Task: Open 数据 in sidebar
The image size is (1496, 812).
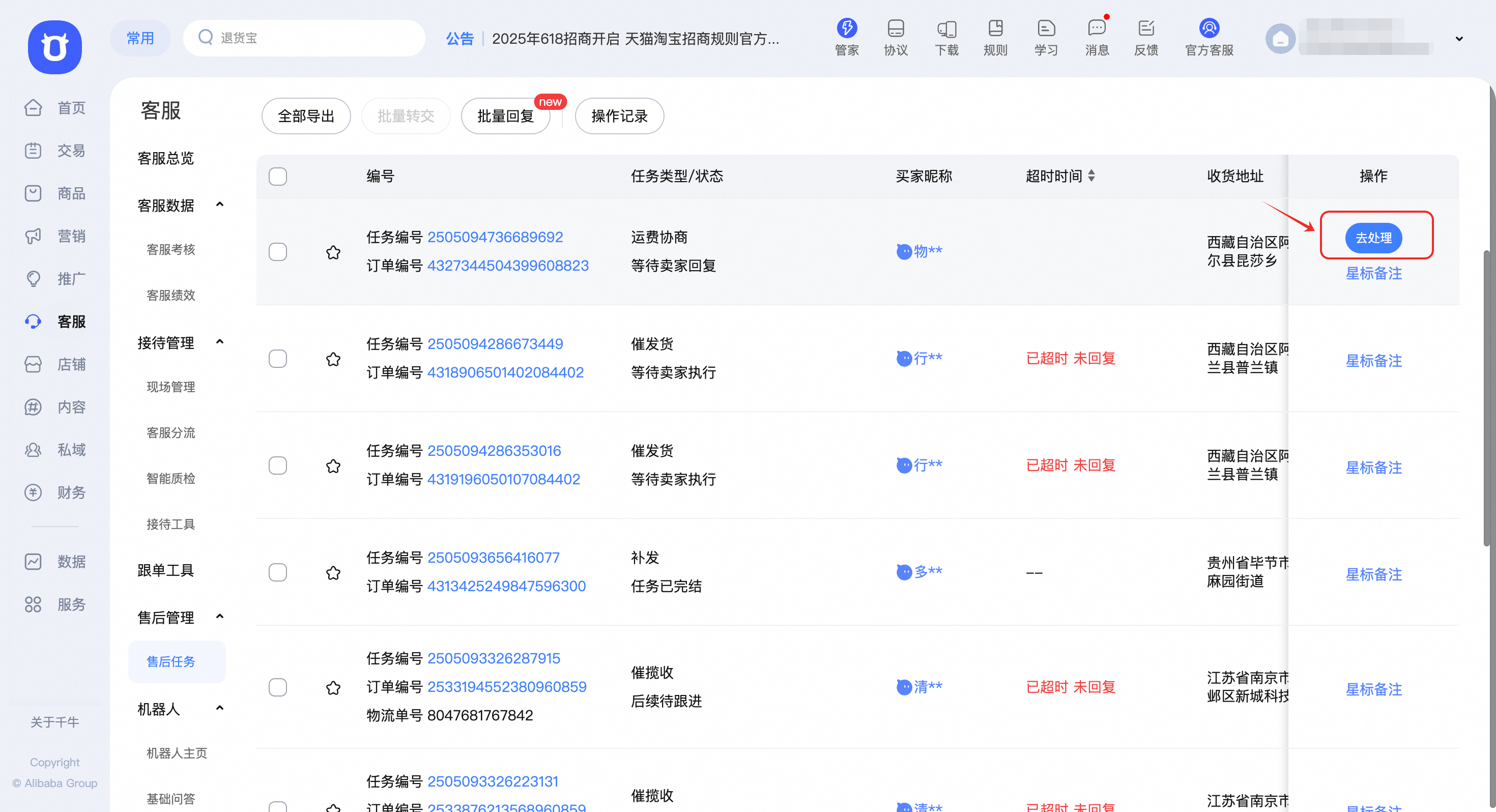Action: [x=55, y=562]
